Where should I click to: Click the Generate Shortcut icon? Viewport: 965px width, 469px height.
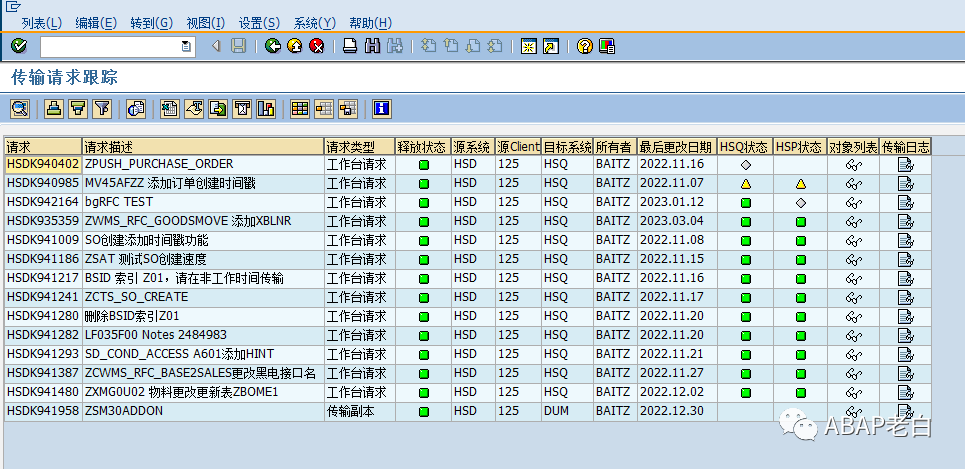(550, 46)
